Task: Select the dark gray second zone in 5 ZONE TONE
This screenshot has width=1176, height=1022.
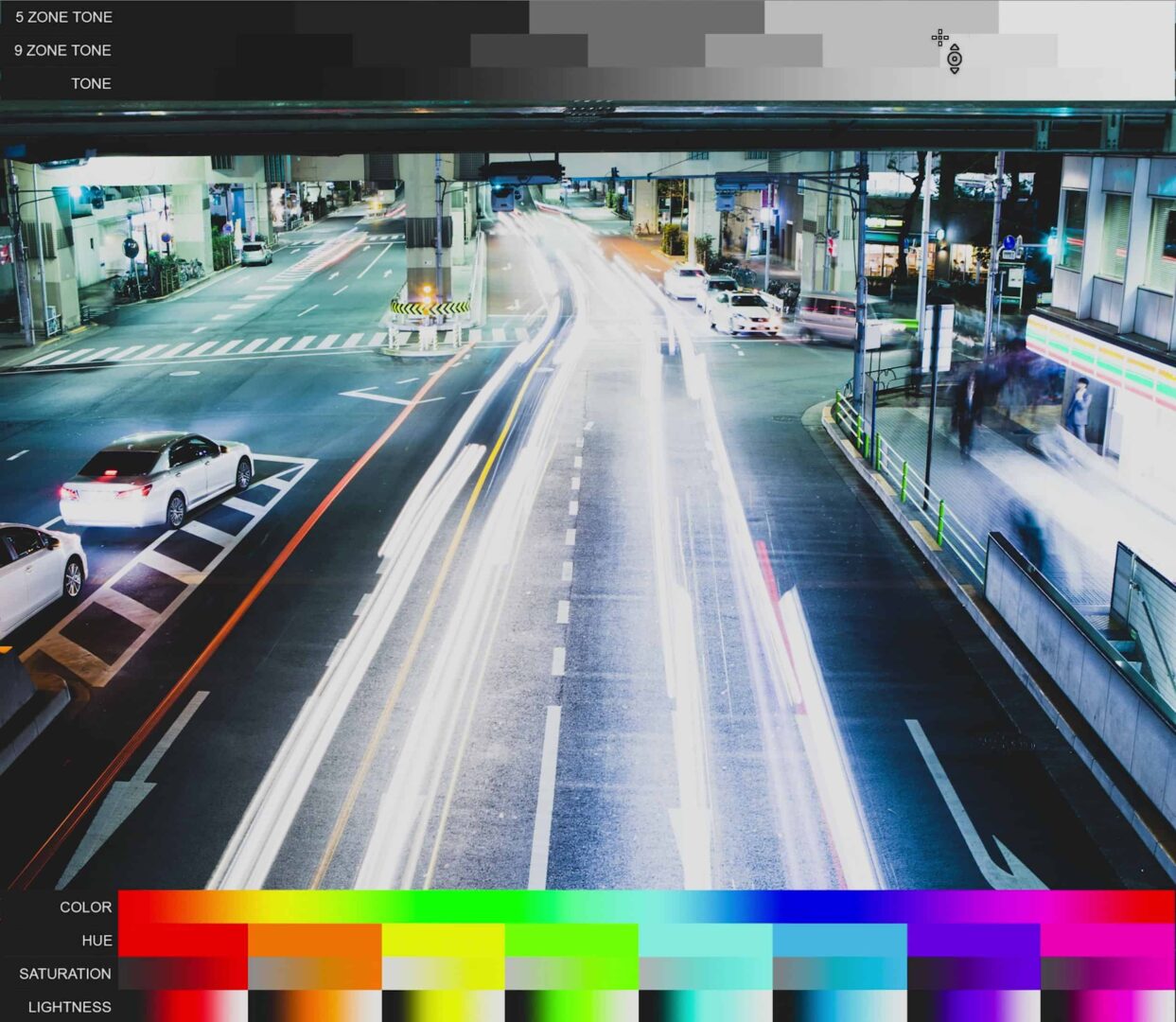Action: 412,17
